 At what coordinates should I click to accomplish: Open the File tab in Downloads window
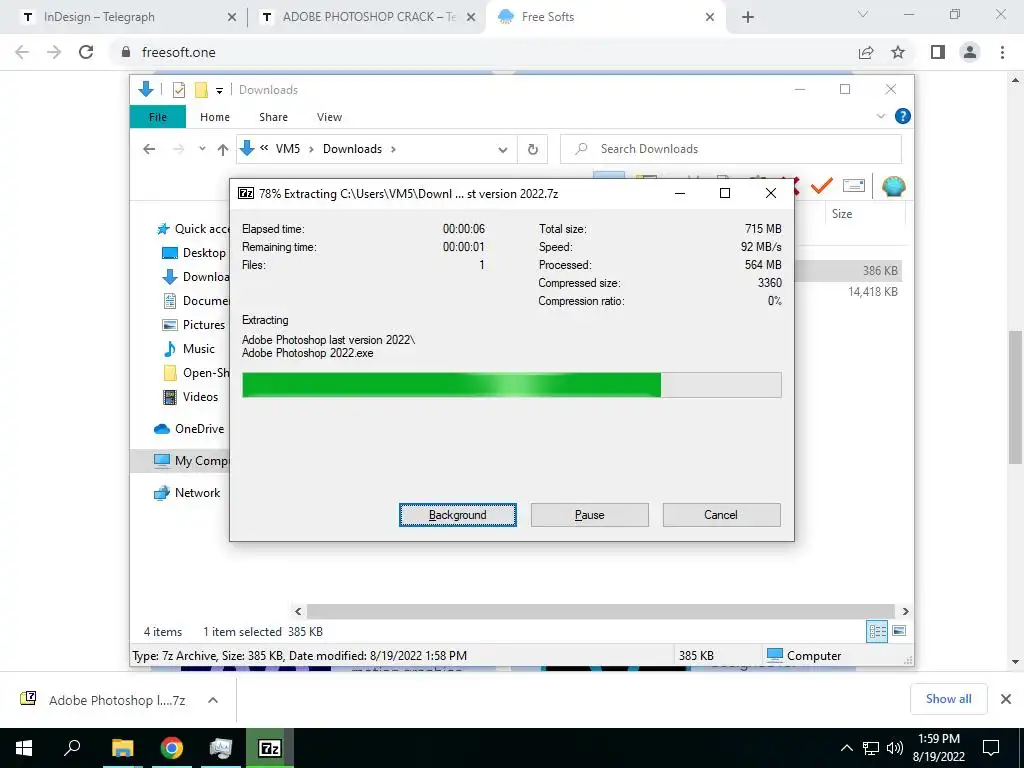(157, 117)
